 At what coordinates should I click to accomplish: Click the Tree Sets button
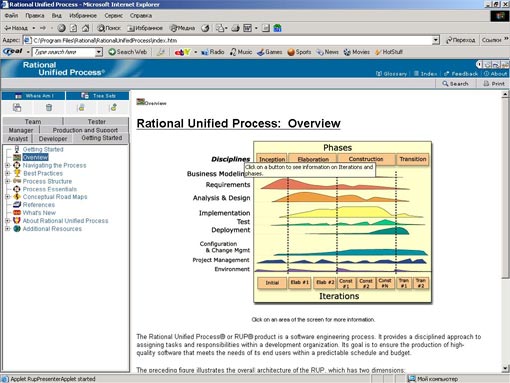click(98, 96)
